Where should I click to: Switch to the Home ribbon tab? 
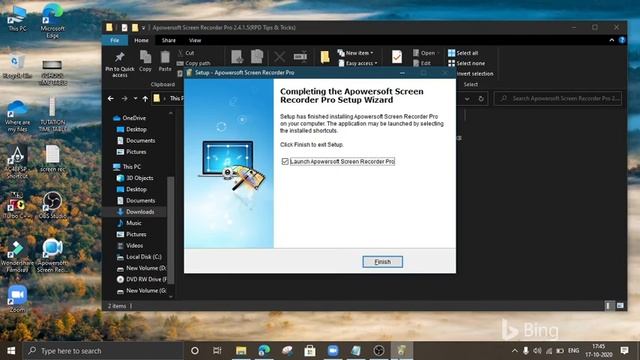tap(141, 40)
